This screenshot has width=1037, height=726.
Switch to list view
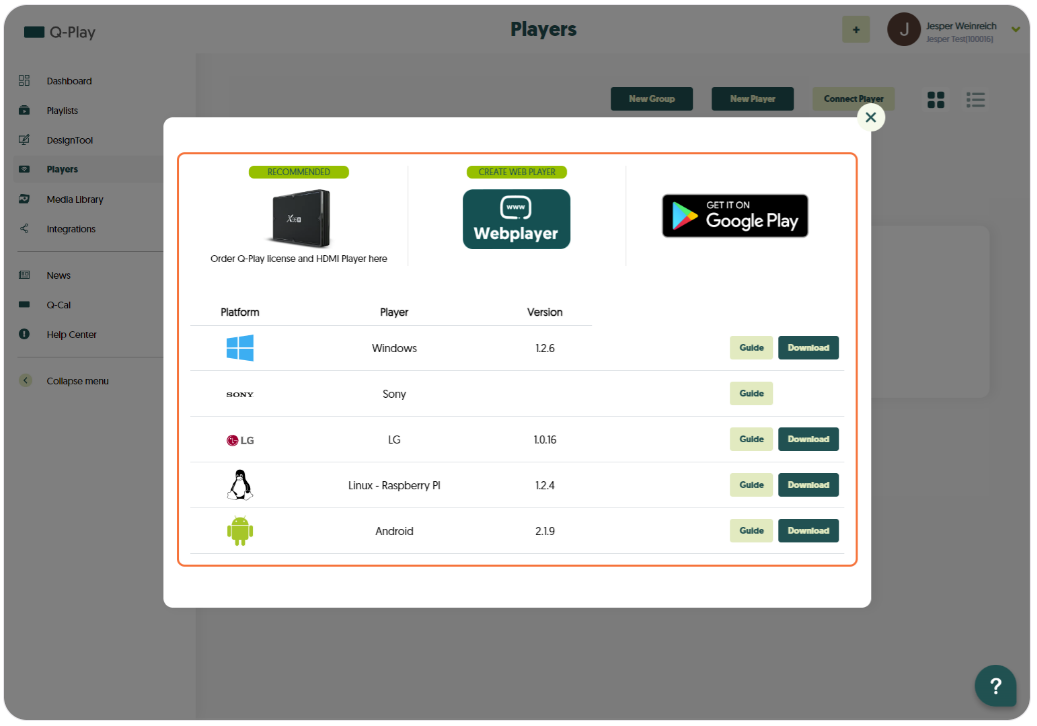coord(975,100)
